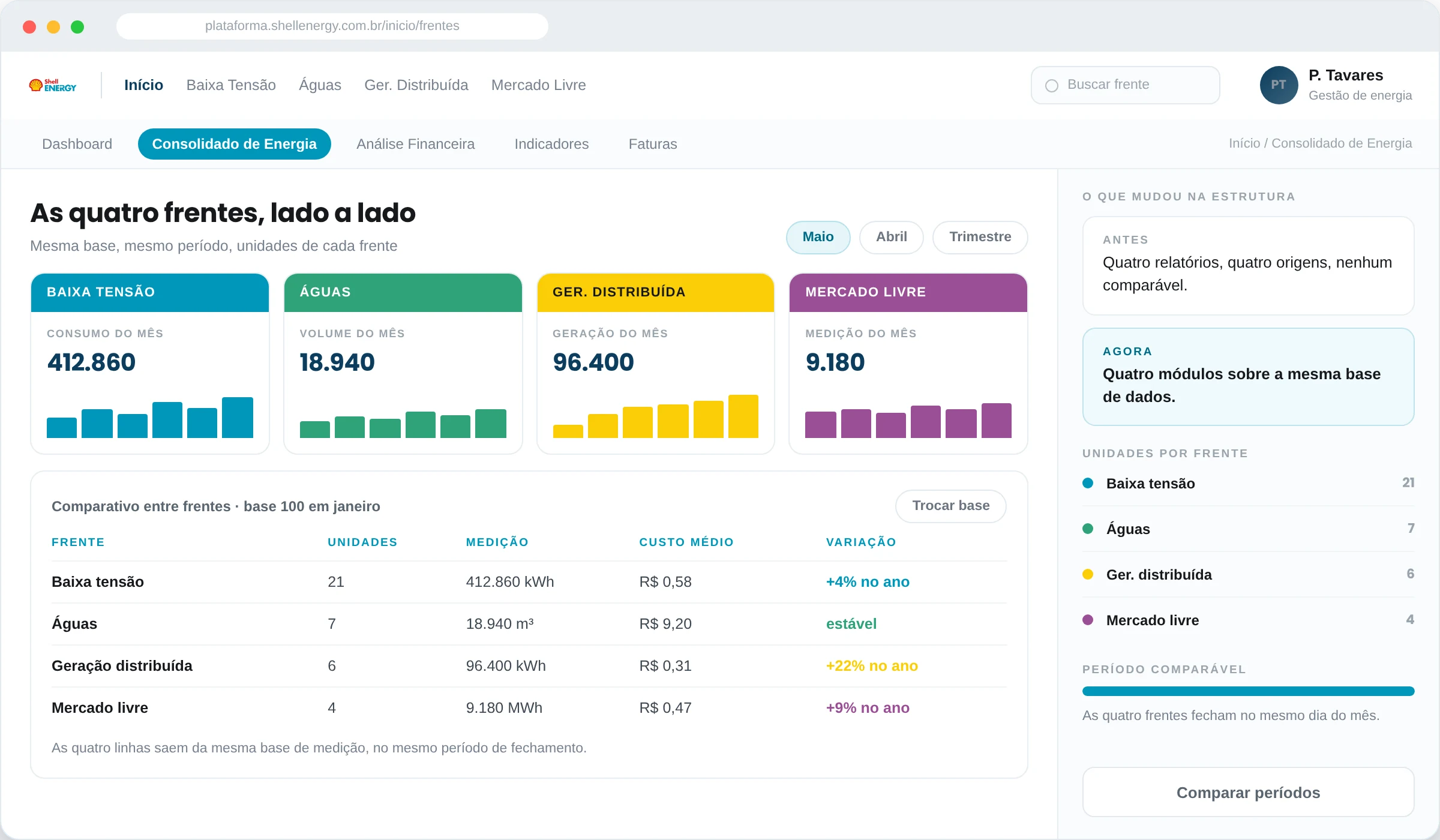This screenshot has height=840, width=1440.
Task: Open Baixa Tensão in top navigation
Action: click(x=231, y=85)
